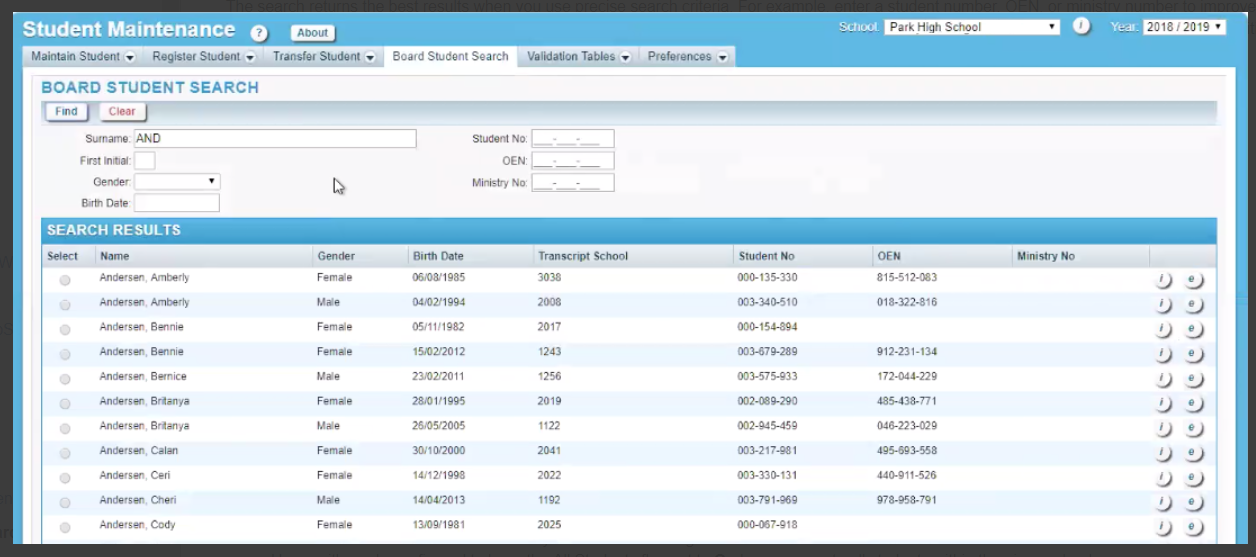The height and width of the screenshot is (557, 1256).
Task: Click the Clear button
Action: coord(122,112)
